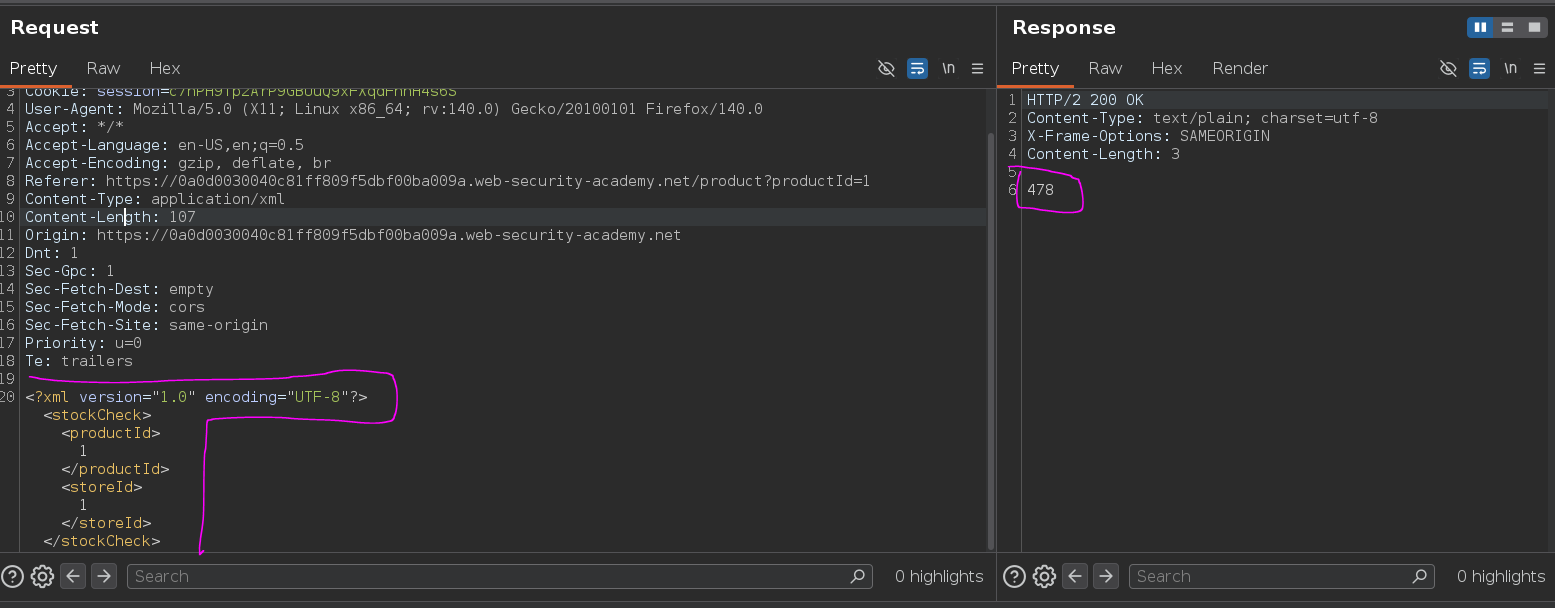Go to next match in Response search

click(x=1105, y=576)
